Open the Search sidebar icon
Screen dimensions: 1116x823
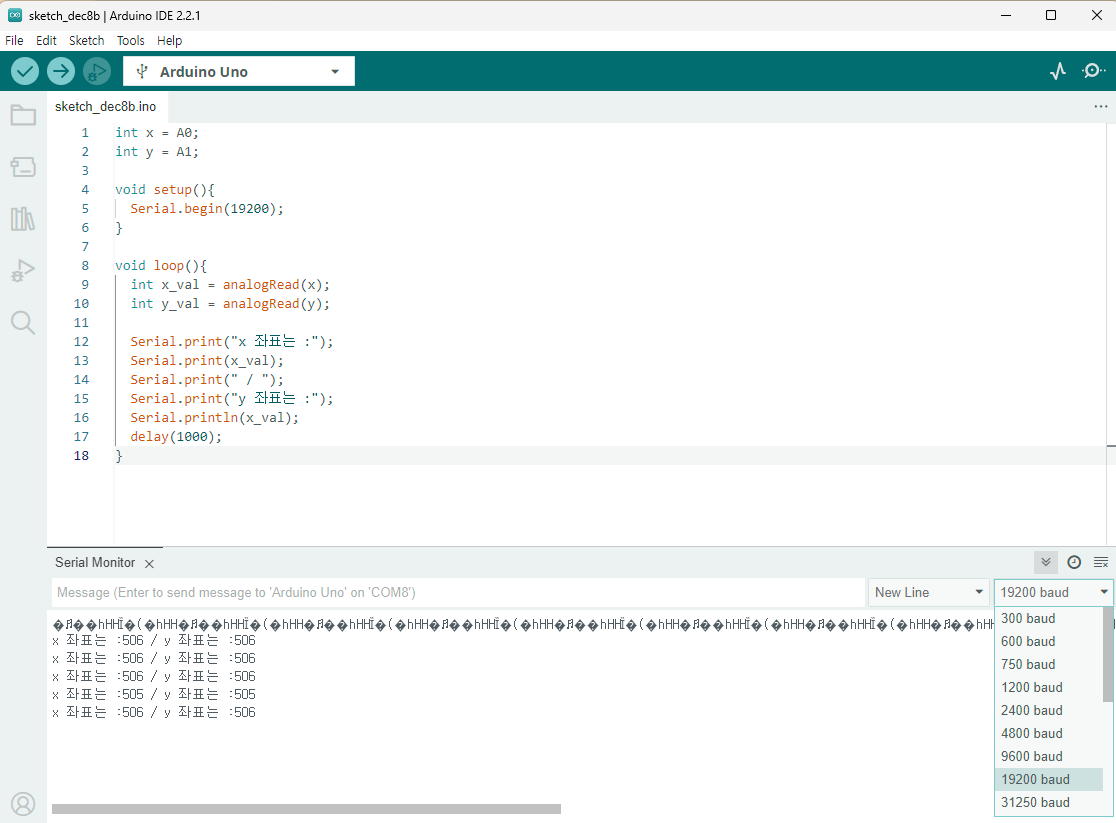tap(23, 323)
